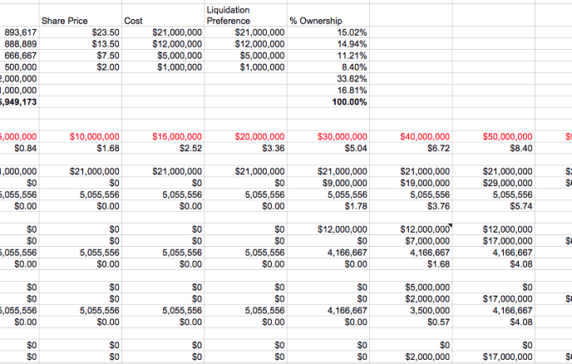572x364 pixels.
Task: Click the $2.00 share price cell
Action: point(80,67)
